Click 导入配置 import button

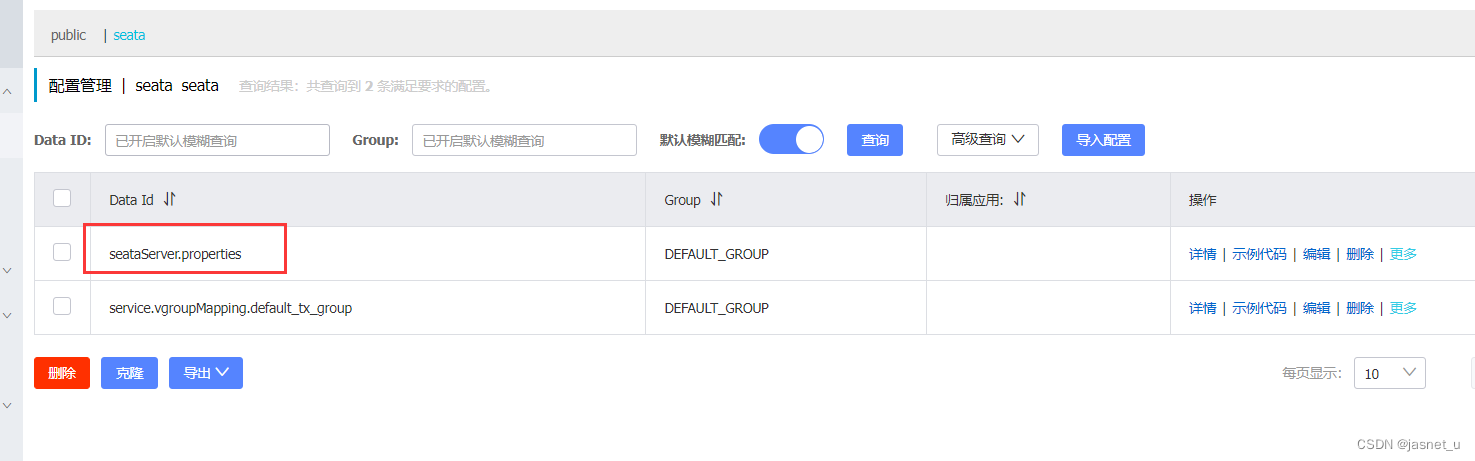click(1103, 140)
